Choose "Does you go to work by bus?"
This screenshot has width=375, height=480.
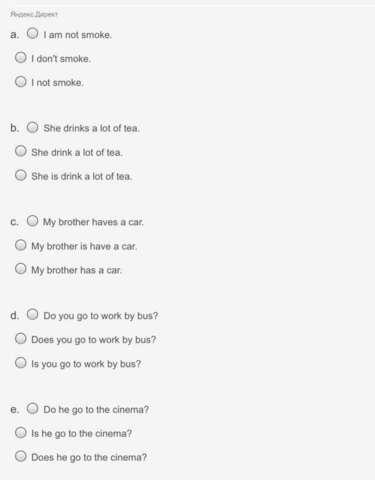21,338
